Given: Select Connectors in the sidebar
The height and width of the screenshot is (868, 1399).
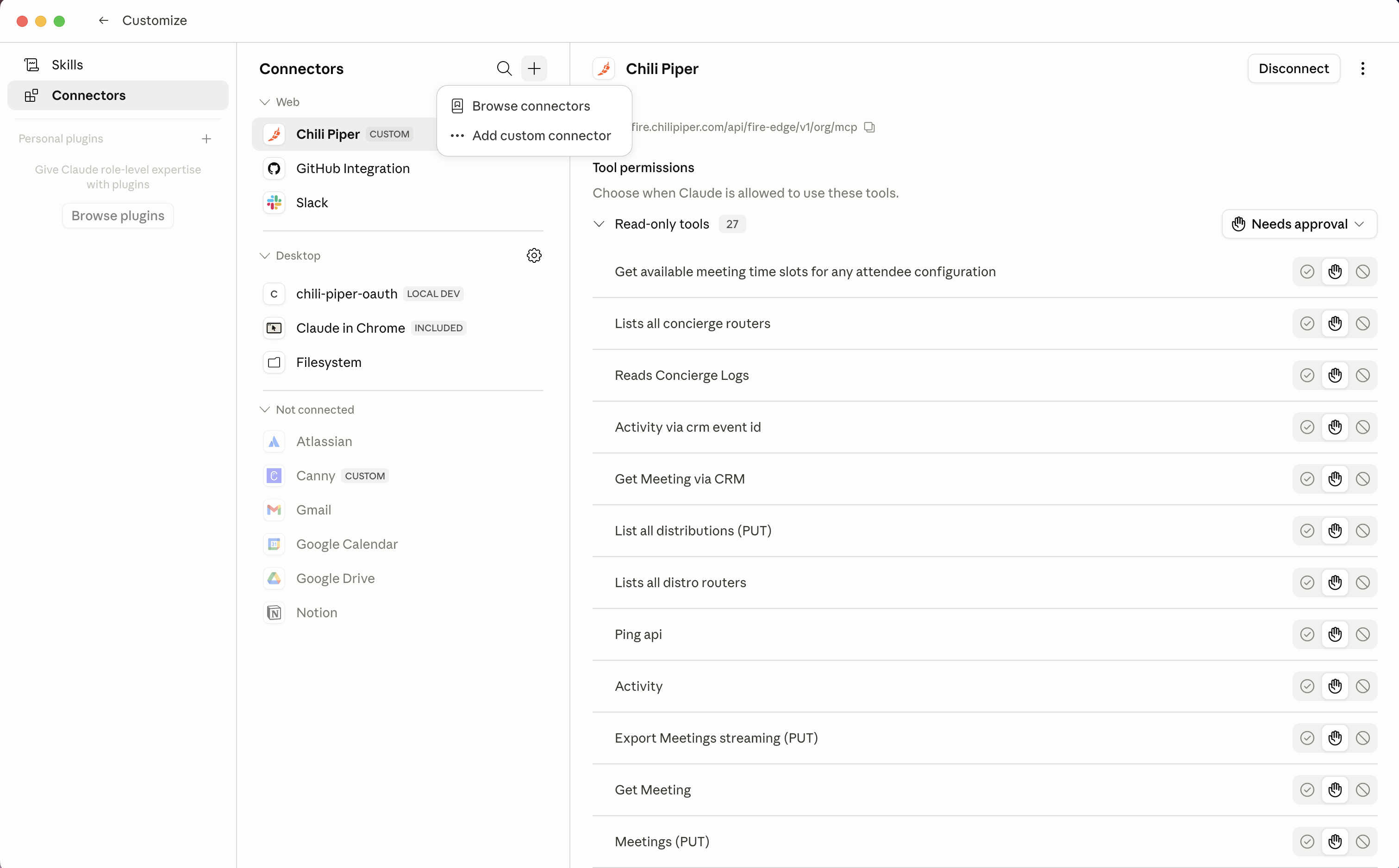Looking at the screenshot, I should [x=118, y=95].
